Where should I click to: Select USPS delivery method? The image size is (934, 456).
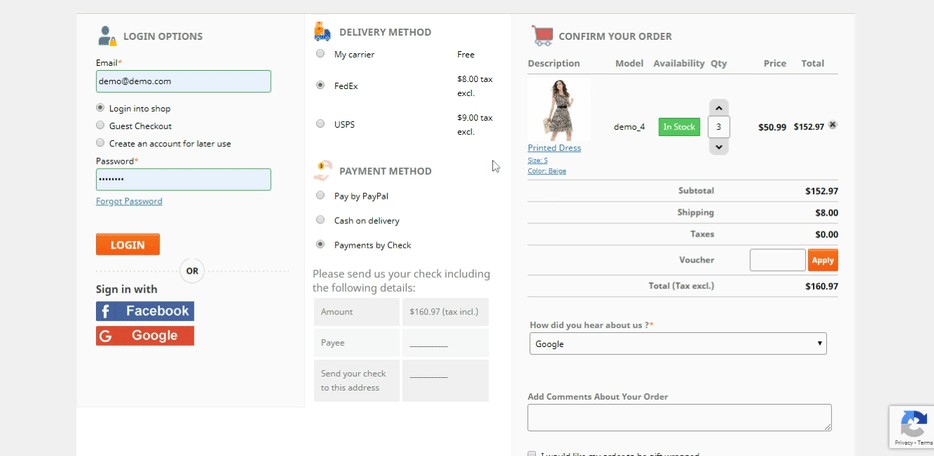pyautogui.click(x=320, y=124)
